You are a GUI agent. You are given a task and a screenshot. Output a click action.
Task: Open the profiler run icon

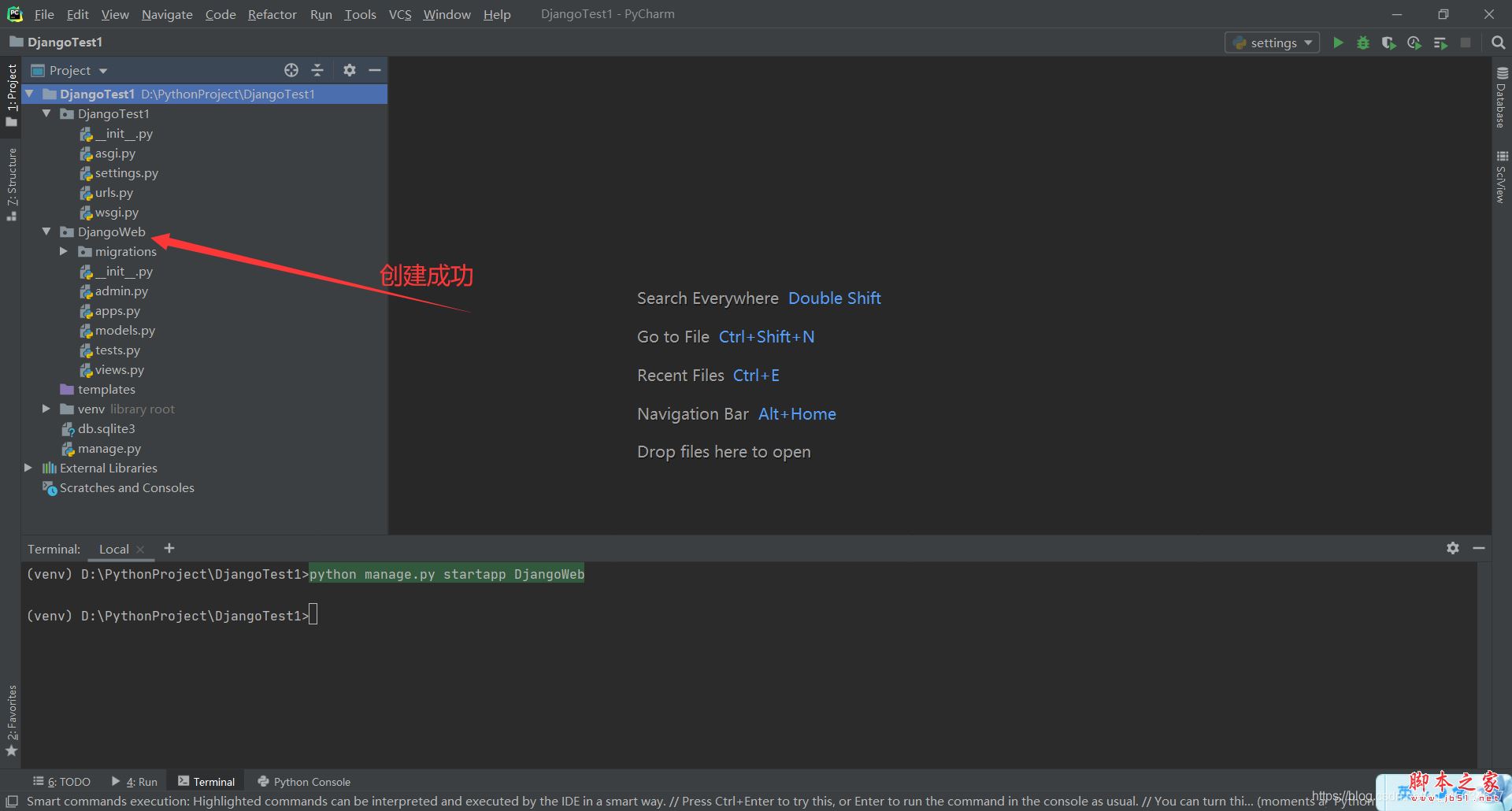tap(1414, 43)
